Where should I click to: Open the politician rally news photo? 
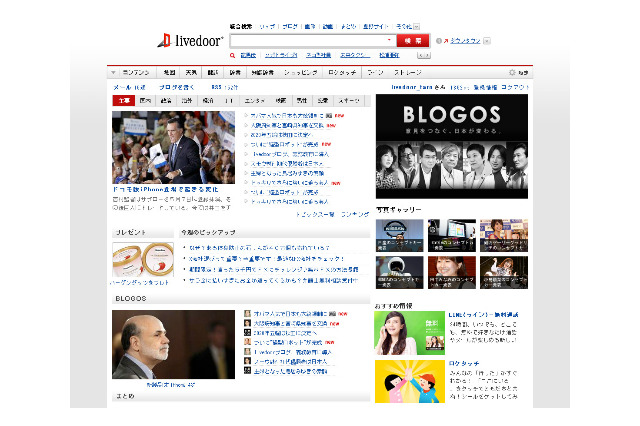click(173, 147)
